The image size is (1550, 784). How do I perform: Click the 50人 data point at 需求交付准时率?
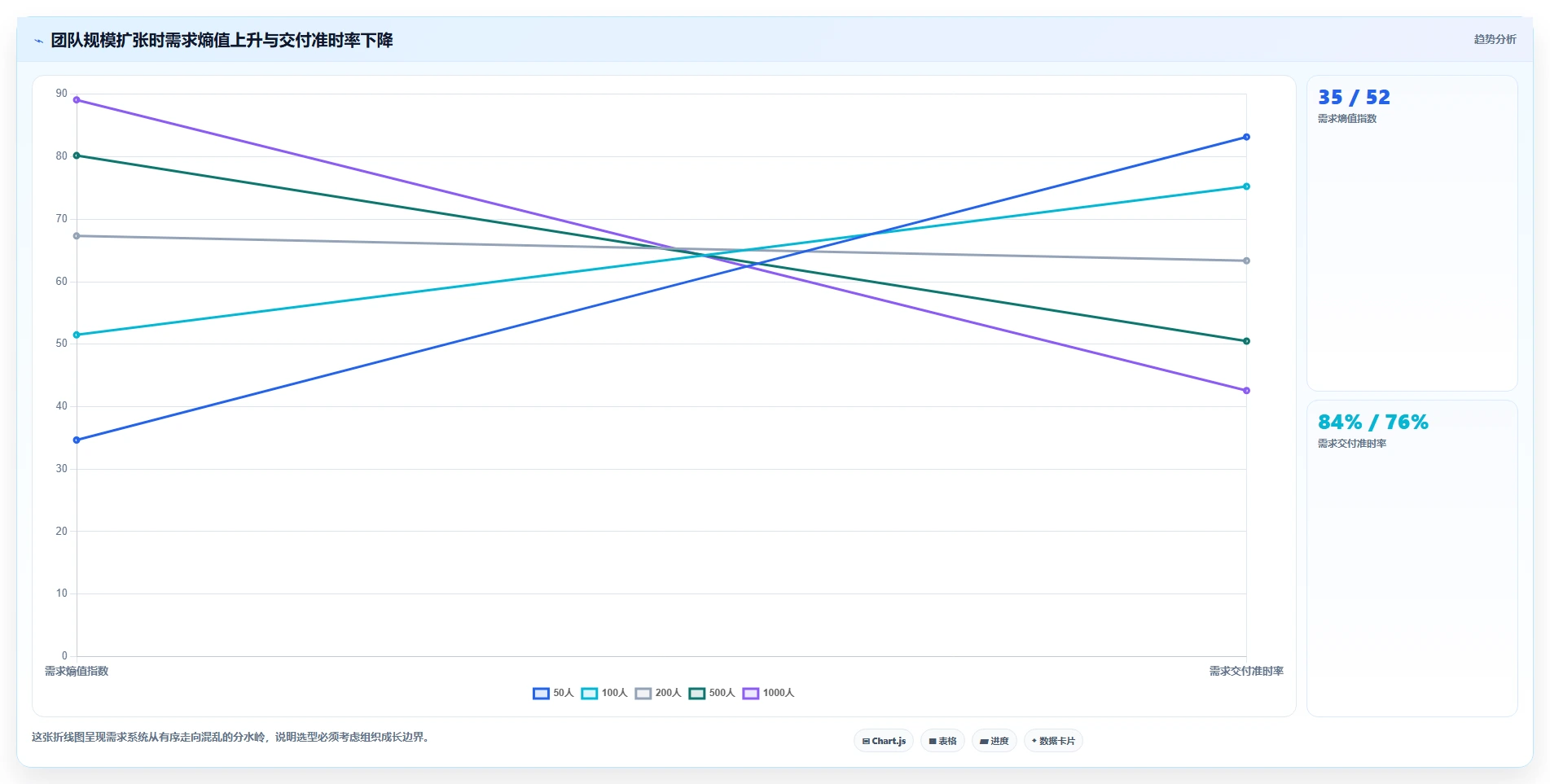1246,137
